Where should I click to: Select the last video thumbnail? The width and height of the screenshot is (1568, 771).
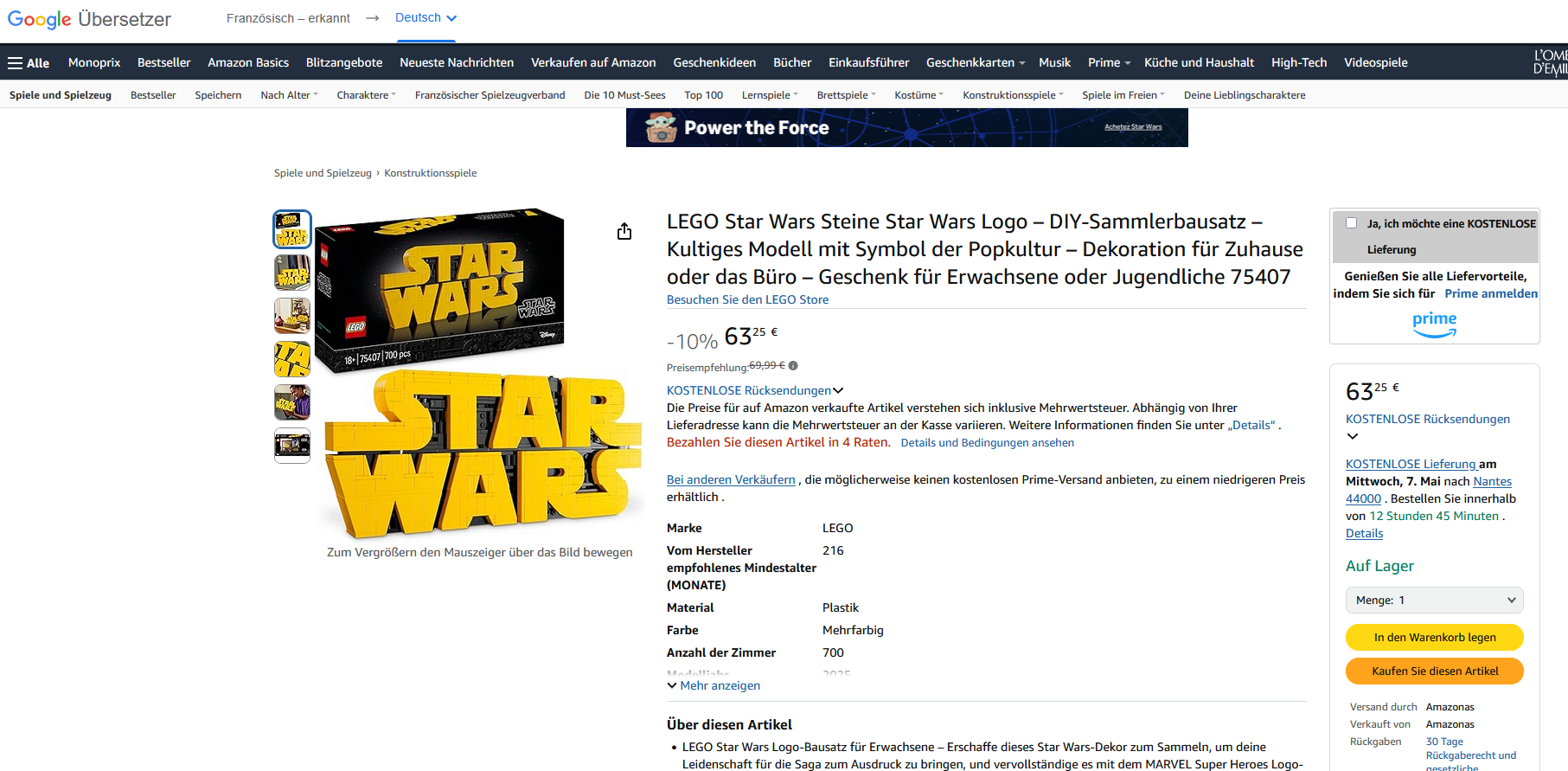tap(292, 446)
